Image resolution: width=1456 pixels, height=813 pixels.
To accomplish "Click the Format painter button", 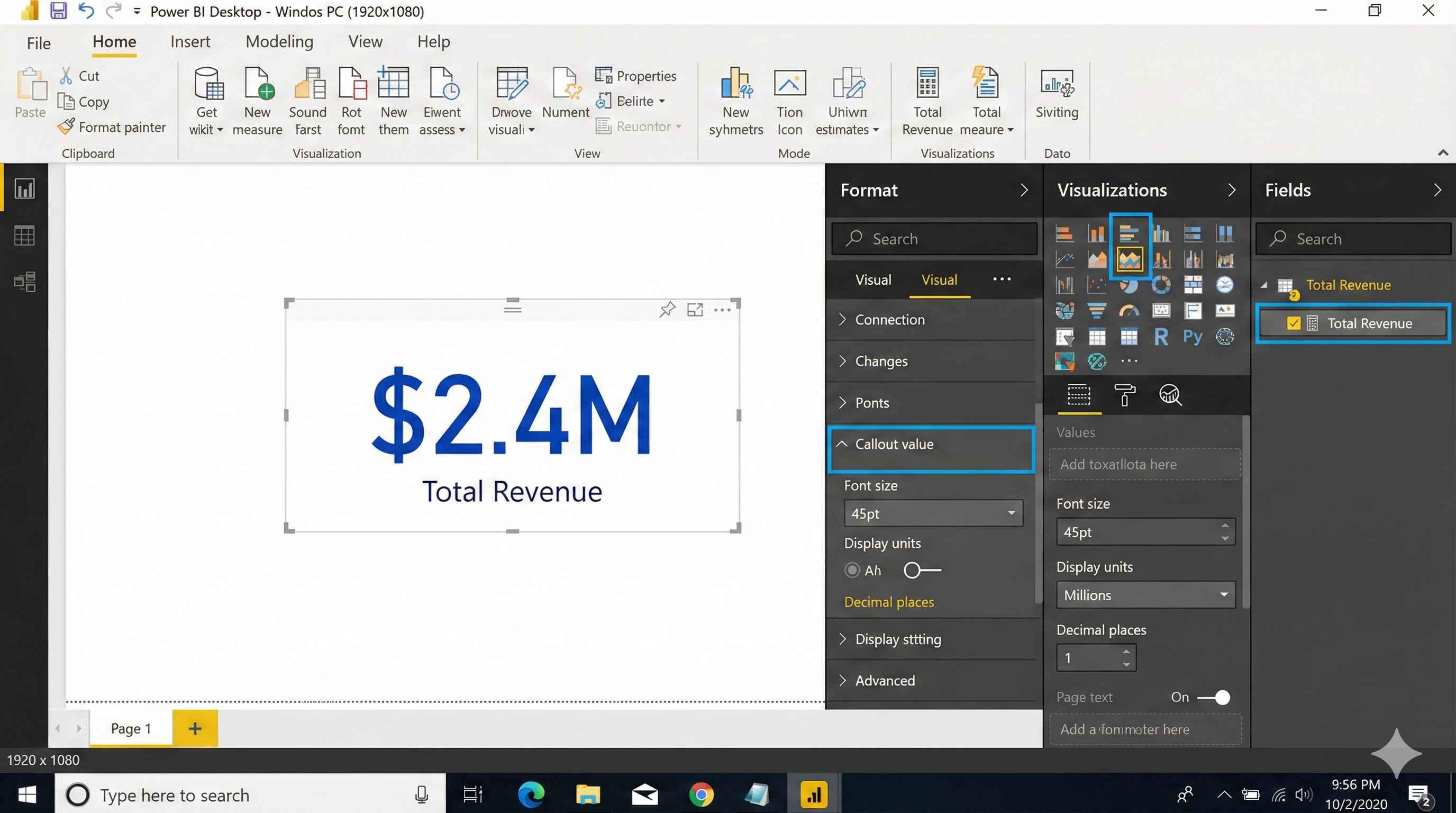I will tap(113, 127).
